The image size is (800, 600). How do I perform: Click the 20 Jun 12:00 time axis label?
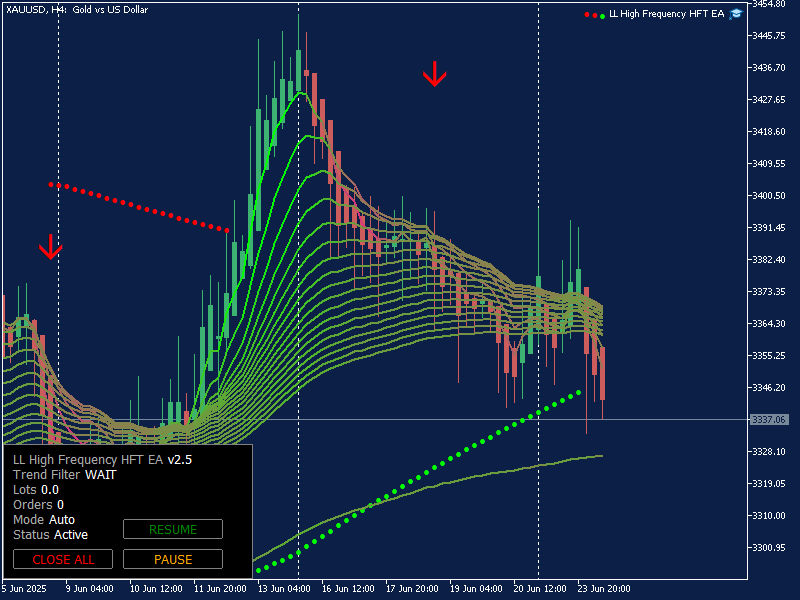[x=540, y=588]
